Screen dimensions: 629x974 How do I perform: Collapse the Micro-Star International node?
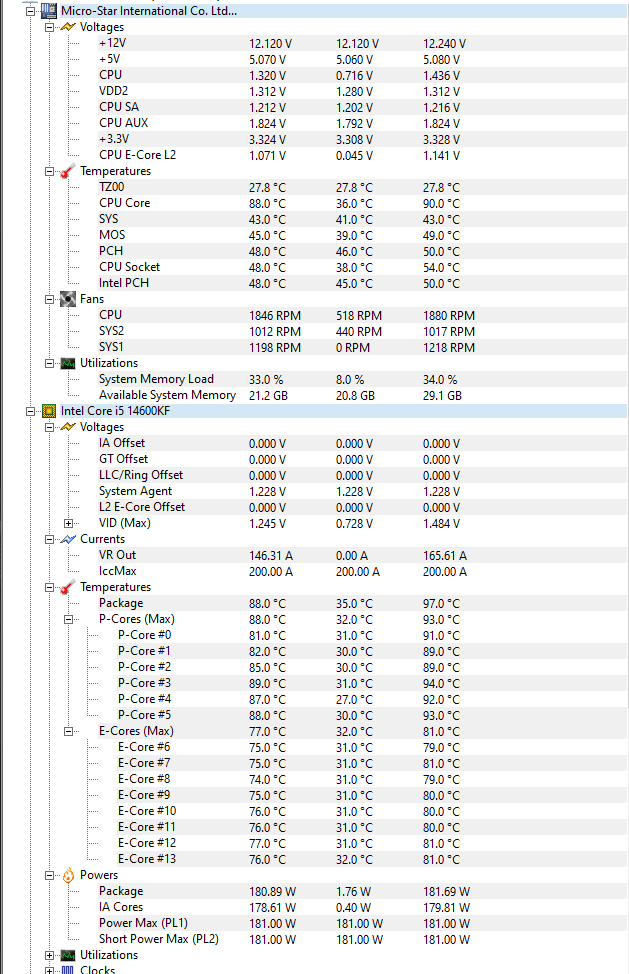tap(30, 11)
